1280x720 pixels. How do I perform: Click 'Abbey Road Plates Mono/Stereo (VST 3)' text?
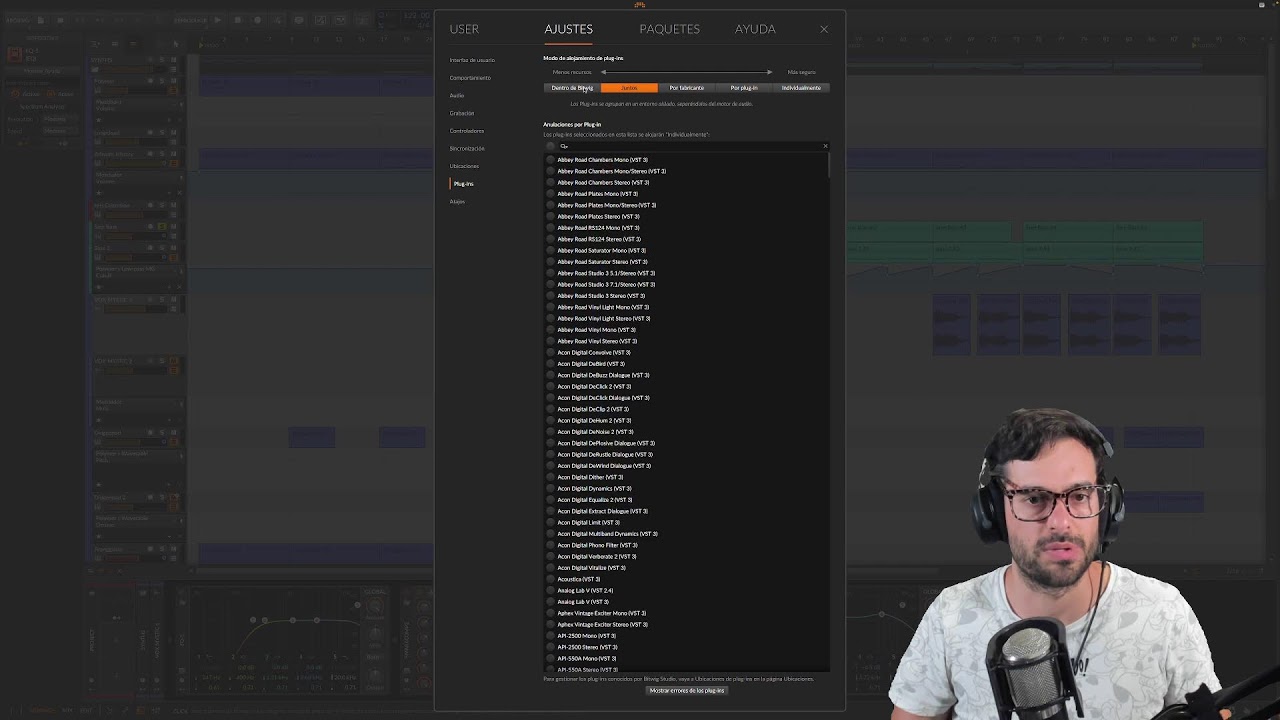click(606, 205)
